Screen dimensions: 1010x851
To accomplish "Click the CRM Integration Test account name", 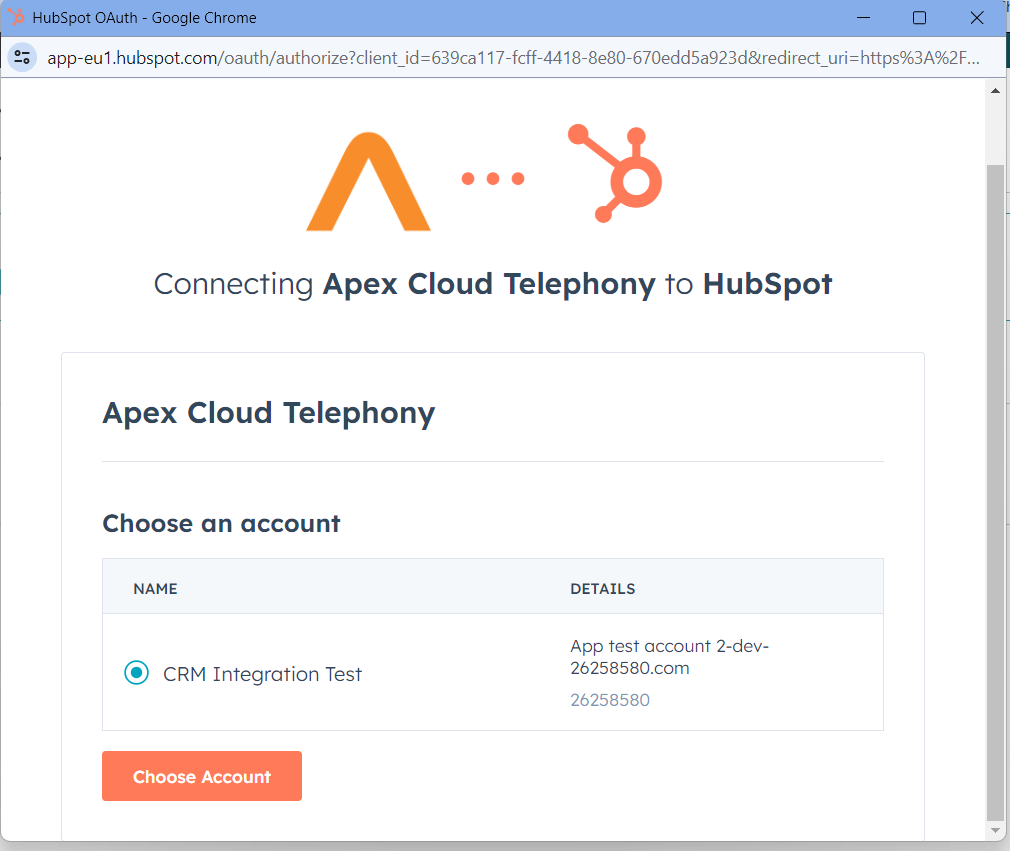I will click(262, 674).
